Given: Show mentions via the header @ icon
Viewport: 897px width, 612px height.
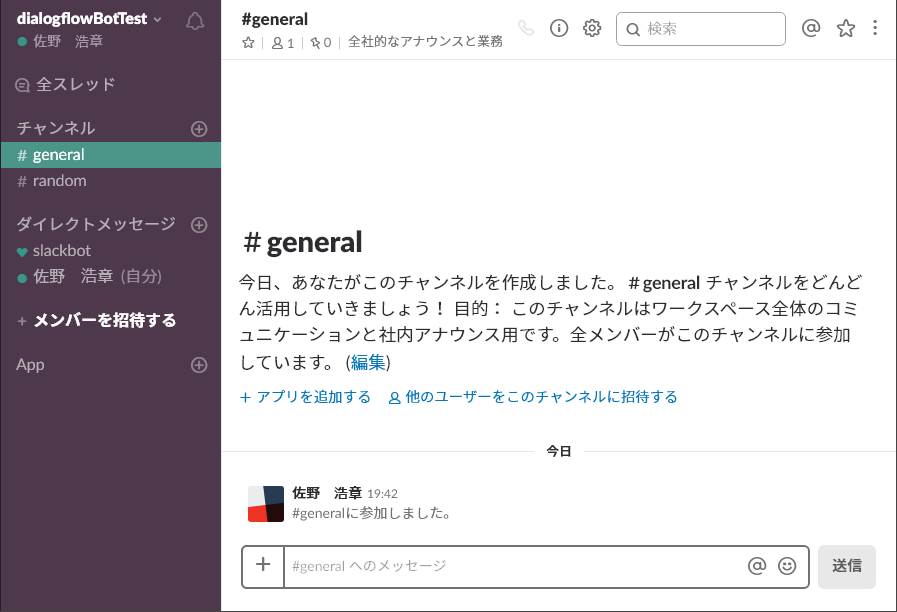Looking at the screenshot, I should coord(811,27).
